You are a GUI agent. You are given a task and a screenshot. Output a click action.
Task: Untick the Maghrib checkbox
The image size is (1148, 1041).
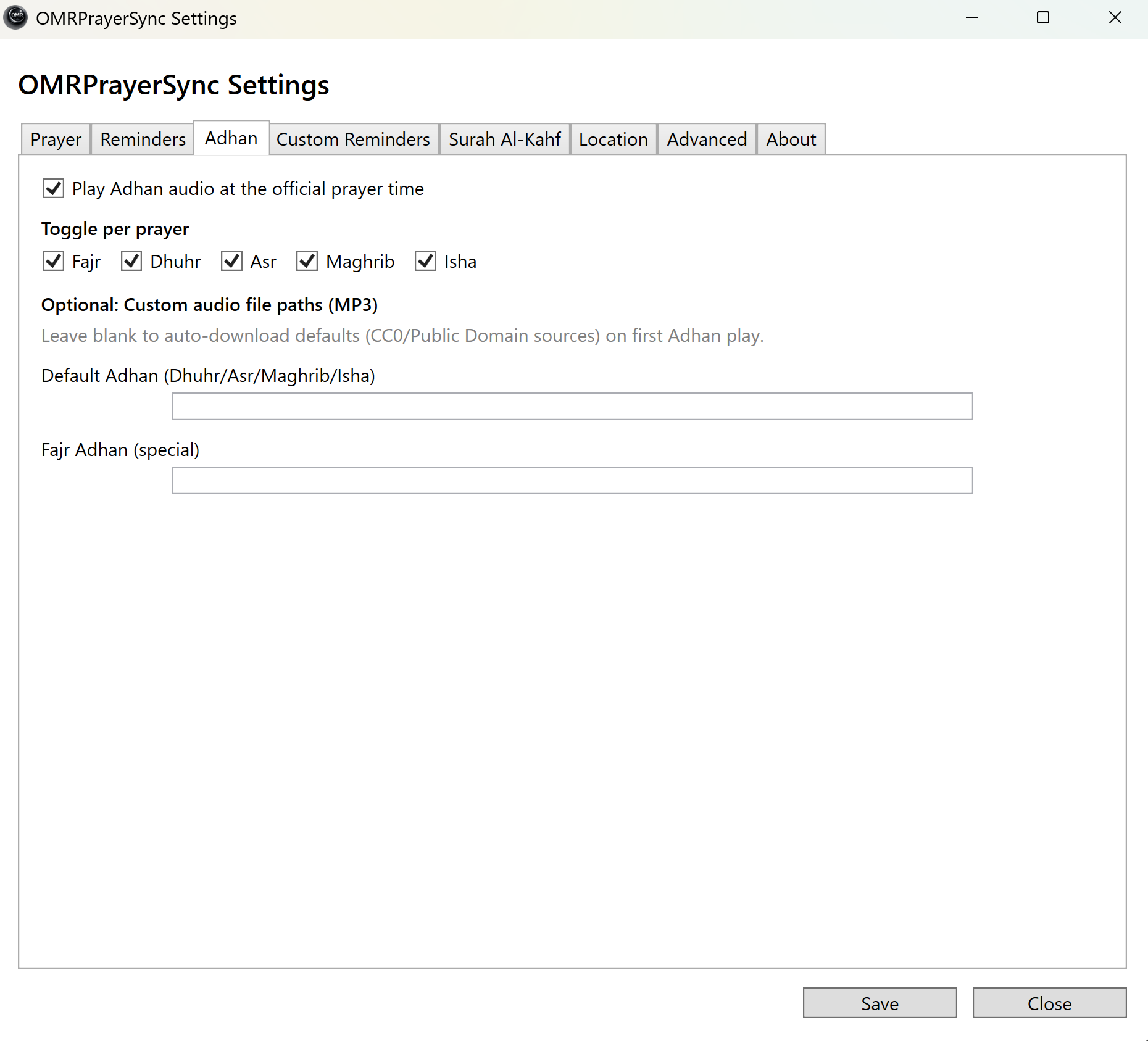pos(307,261)
